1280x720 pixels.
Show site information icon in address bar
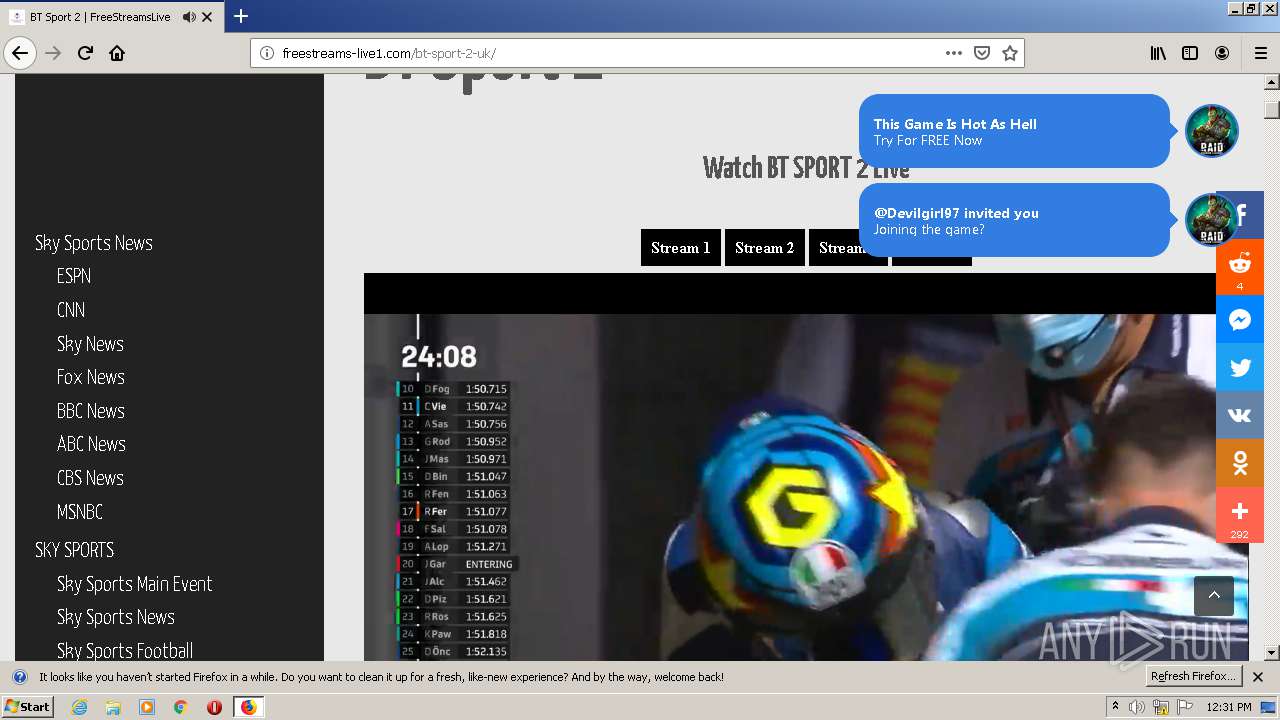pyautogui.click(x=267, y=53)
